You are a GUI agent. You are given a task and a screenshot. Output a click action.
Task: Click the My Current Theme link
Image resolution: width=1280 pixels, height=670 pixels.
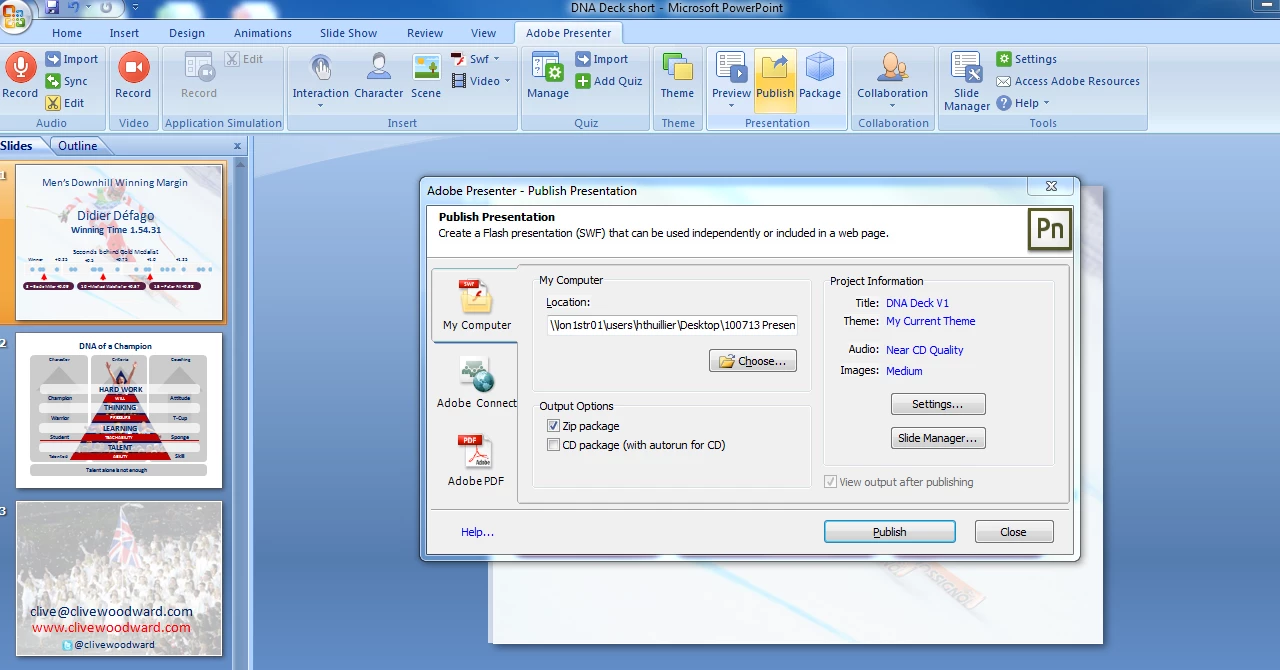(931, 321)
